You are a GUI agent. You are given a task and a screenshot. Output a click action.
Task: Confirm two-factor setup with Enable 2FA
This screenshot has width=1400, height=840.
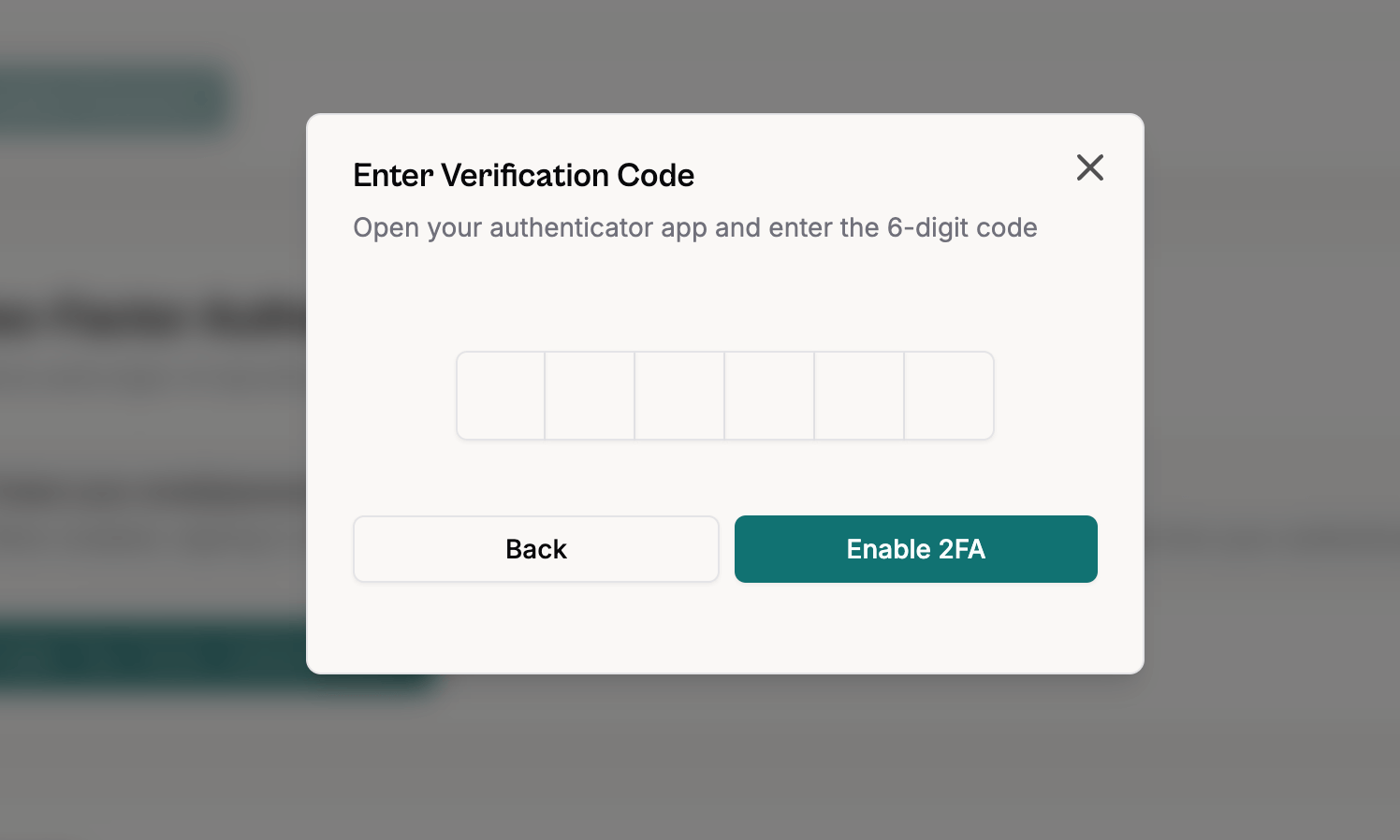(x=915, y=549)
